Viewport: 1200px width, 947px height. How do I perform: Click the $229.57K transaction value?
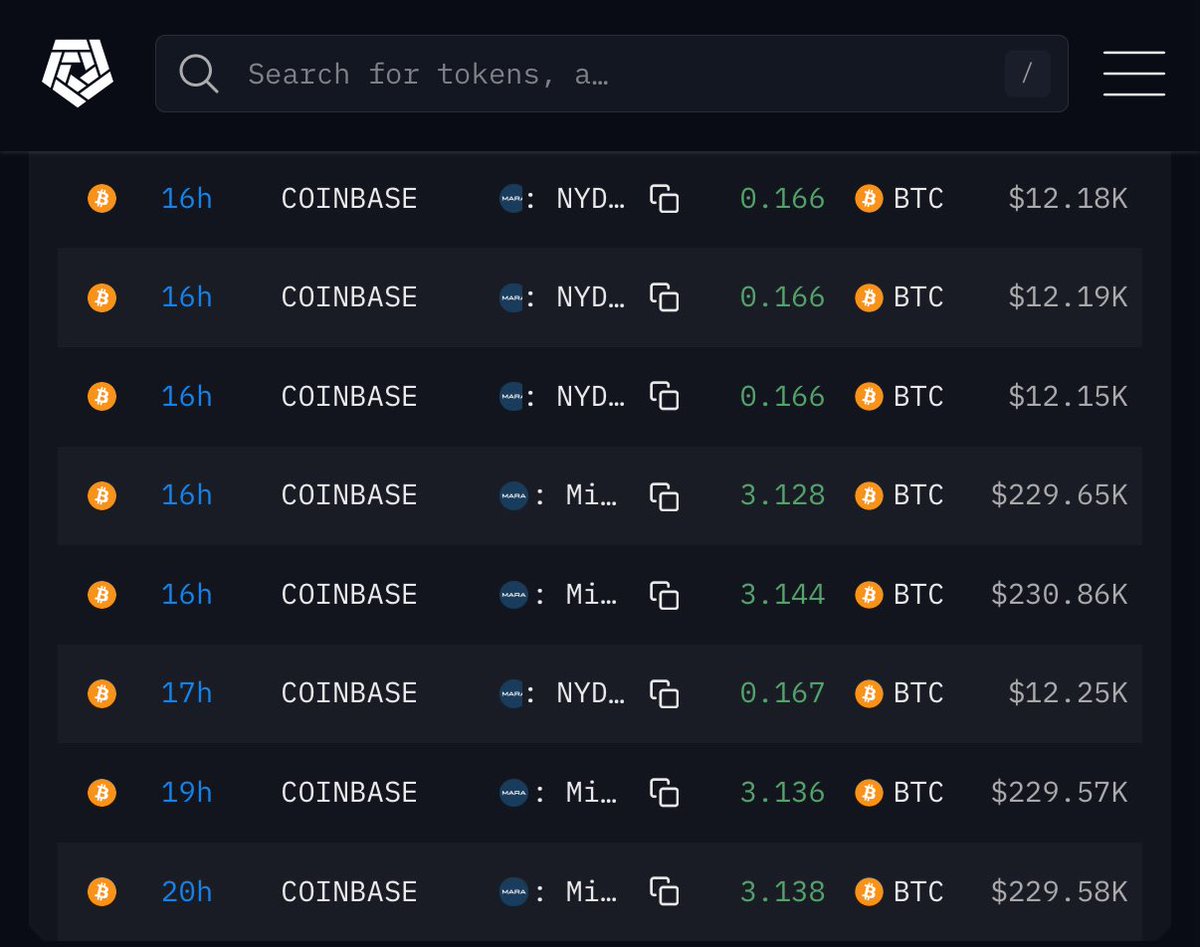(1058, 793)
